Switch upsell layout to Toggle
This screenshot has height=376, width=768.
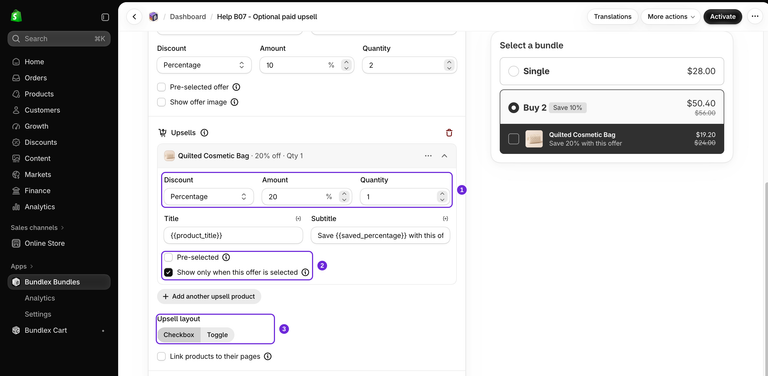click(217, 335)
